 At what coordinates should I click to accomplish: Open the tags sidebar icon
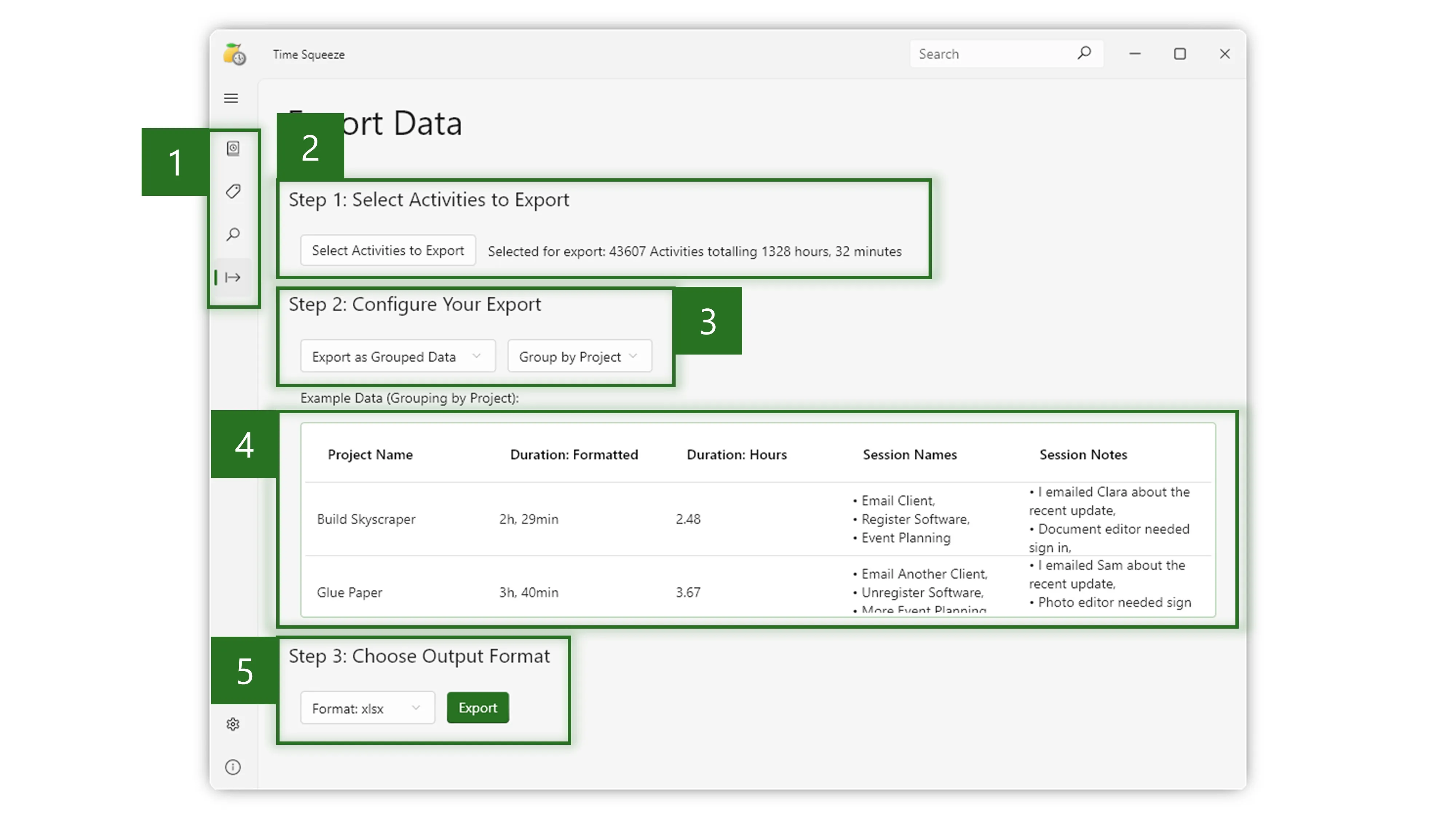coord(233,191)
